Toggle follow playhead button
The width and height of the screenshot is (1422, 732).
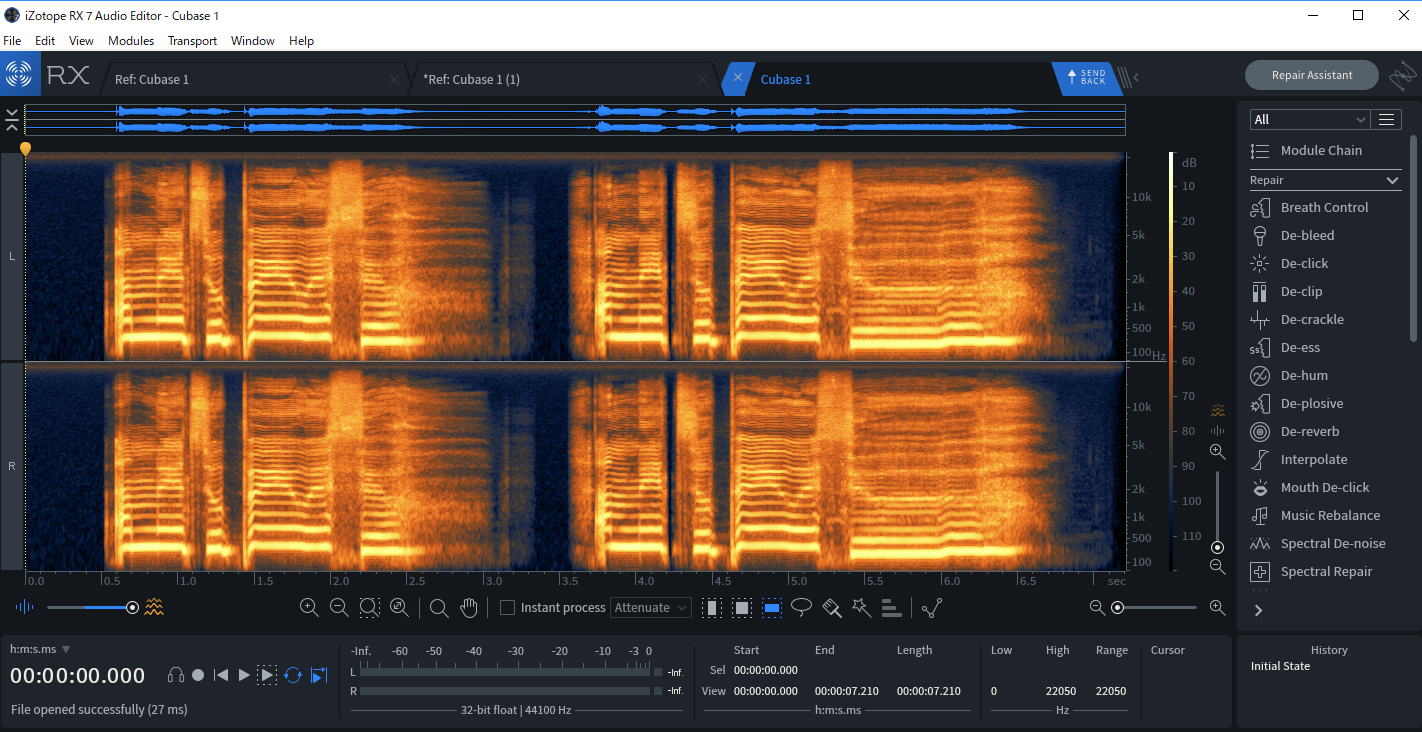tap(319, 675)
